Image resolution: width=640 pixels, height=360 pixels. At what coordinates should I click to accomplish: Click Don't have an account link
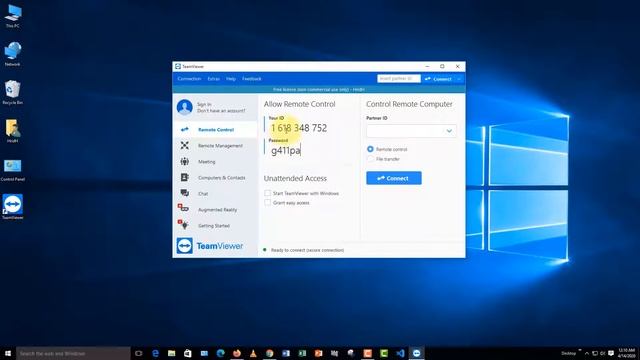[221, 111]
